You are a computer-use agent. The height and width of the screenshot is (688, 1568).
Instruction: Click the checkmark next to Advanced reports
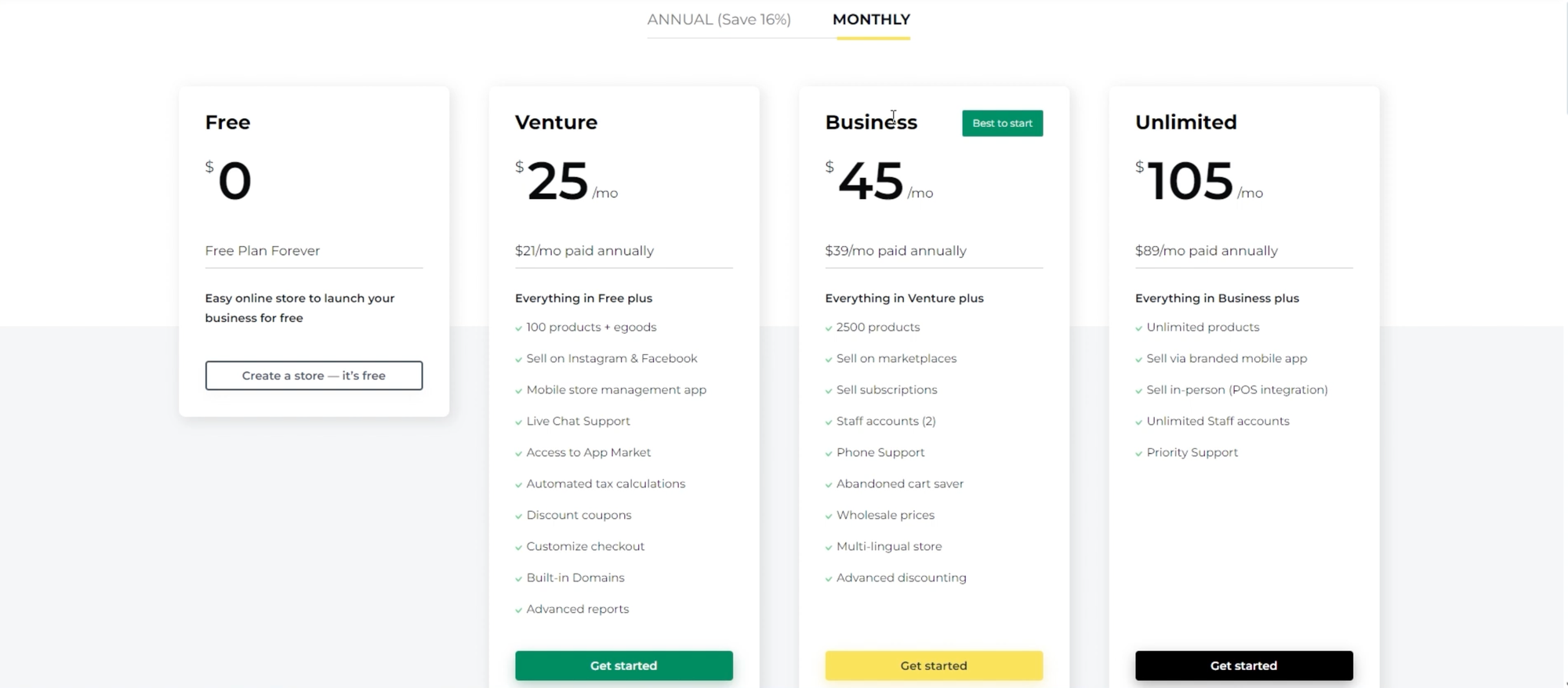[518, 610]
